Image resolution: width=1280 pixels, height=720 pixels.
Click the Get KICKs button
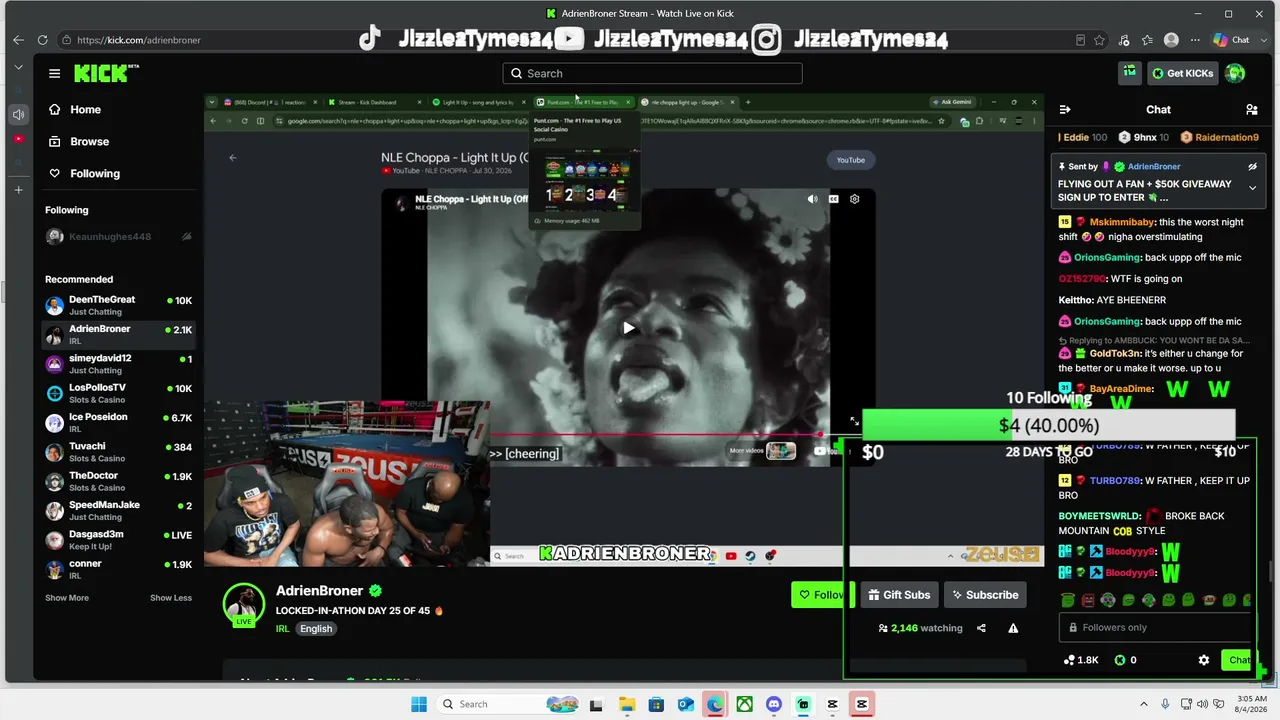tap(1183, 73)
